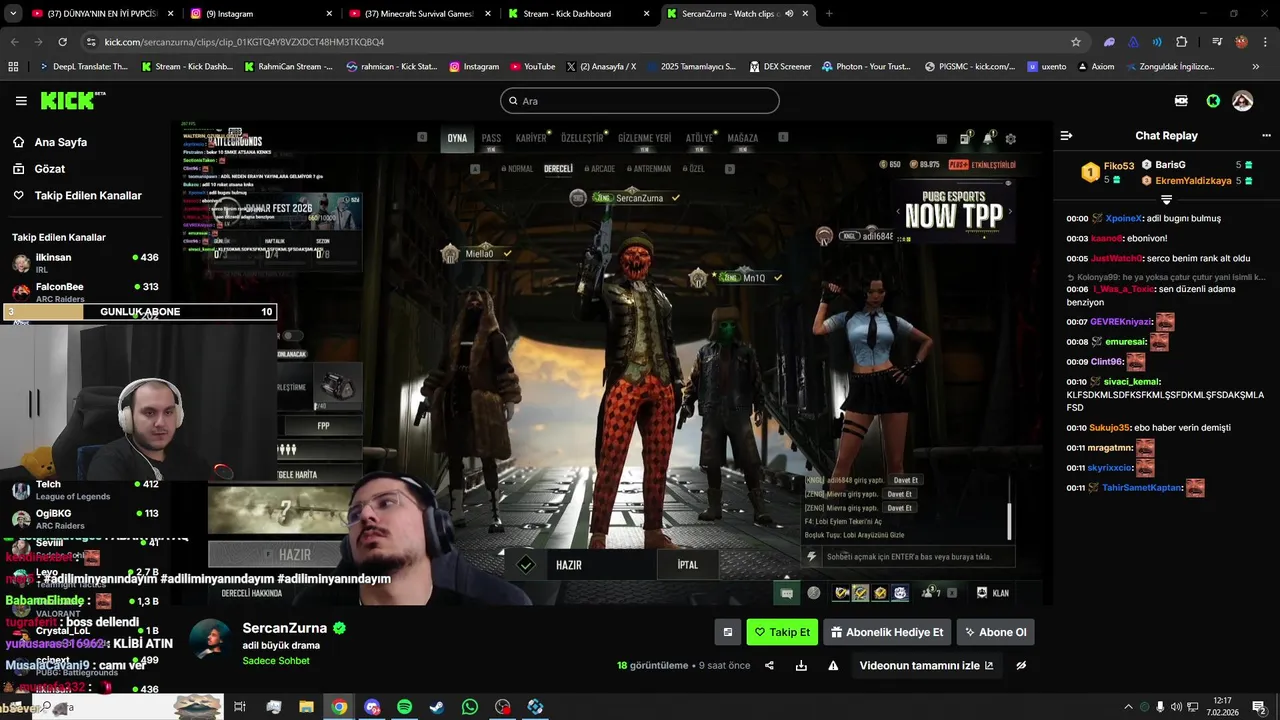Click Takip Et follow button

click(x=782, y=632)
